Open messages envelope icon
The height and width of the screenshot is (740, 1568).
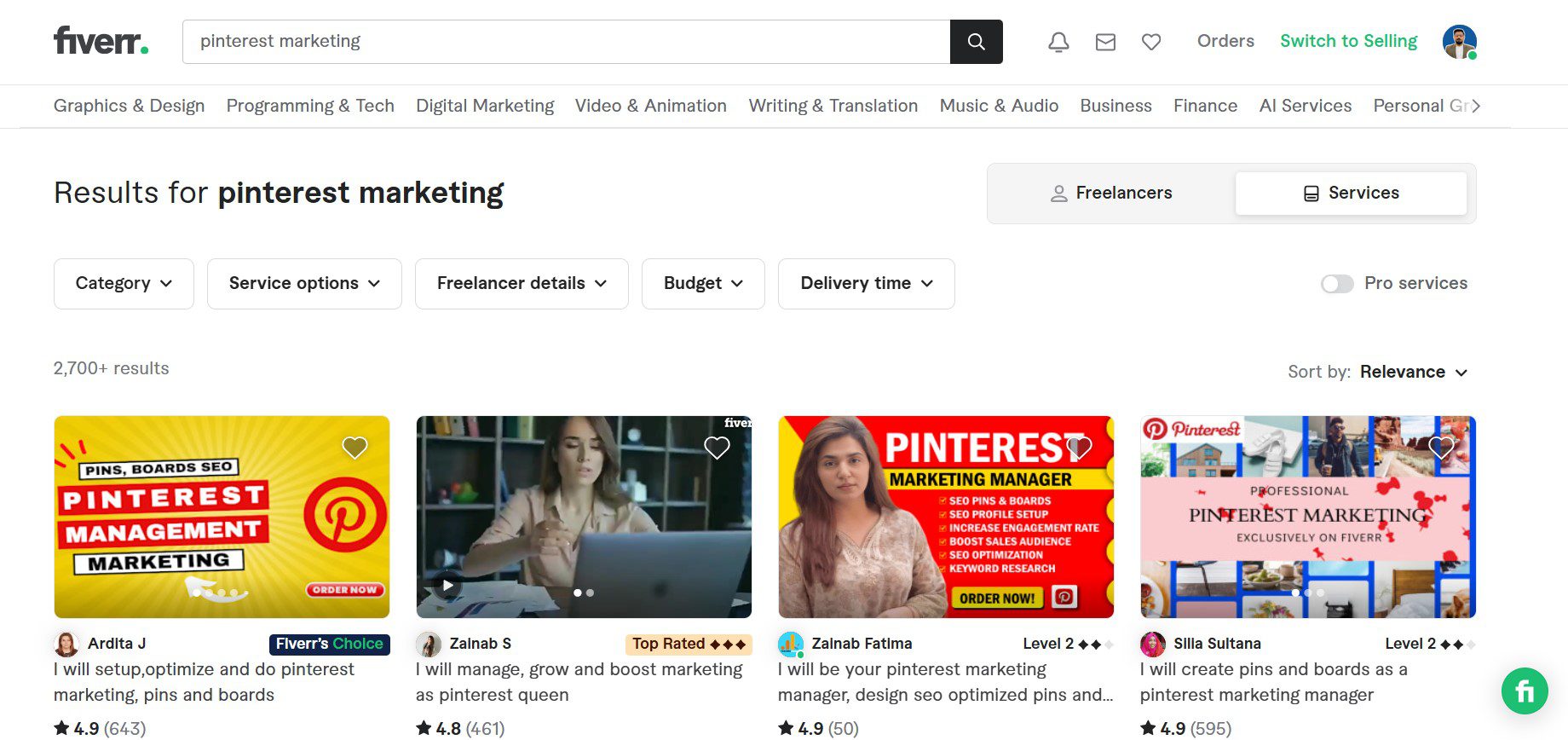[1105, 42]
